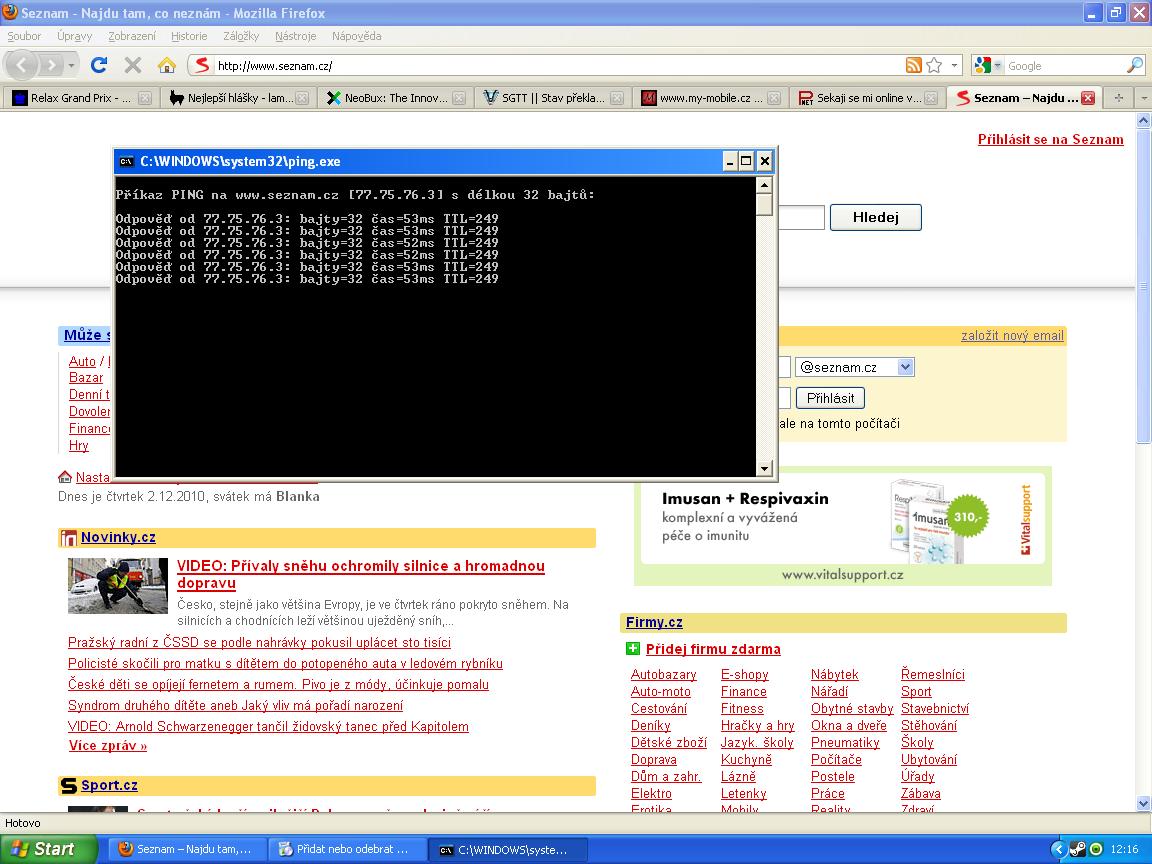Open the Autobazary link under Firmy.cz
1152x864 pixels.
click(x=663, y=674)
